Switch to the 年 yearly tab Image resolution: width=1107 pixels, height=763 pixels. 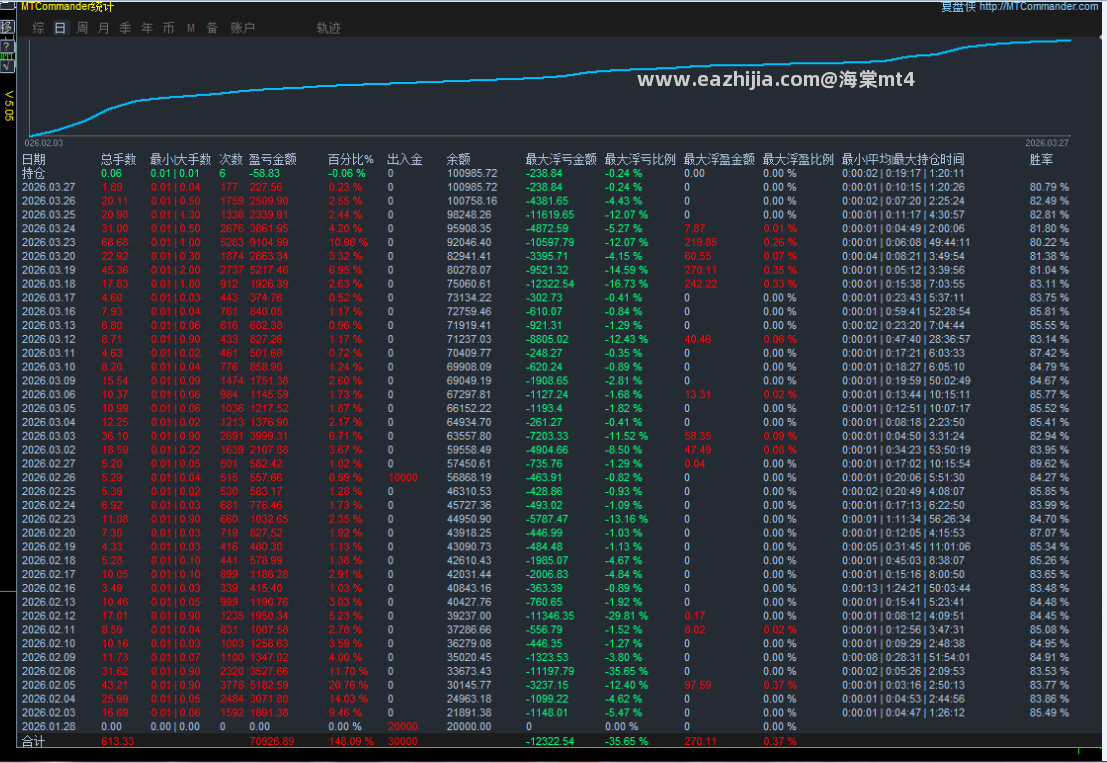tap(147, 28)
